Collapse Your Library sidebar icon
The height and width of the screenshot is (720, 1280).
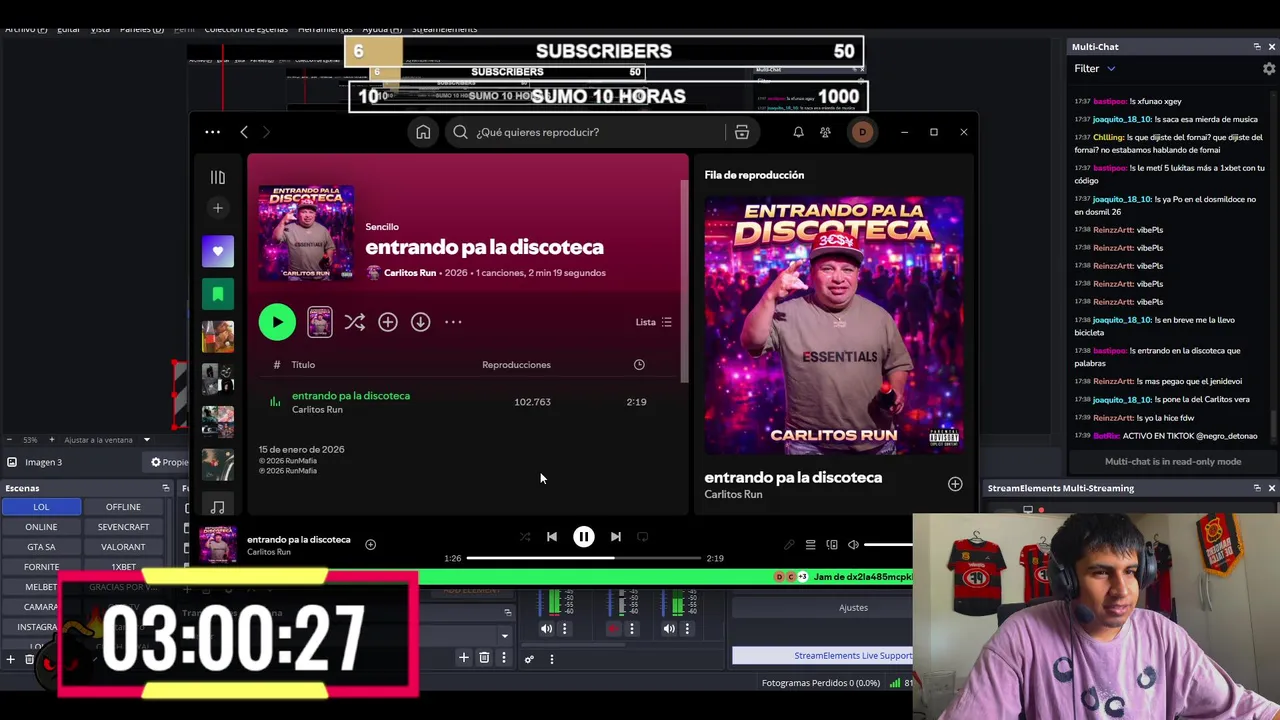pyautogui.click(x=217, y=177)
